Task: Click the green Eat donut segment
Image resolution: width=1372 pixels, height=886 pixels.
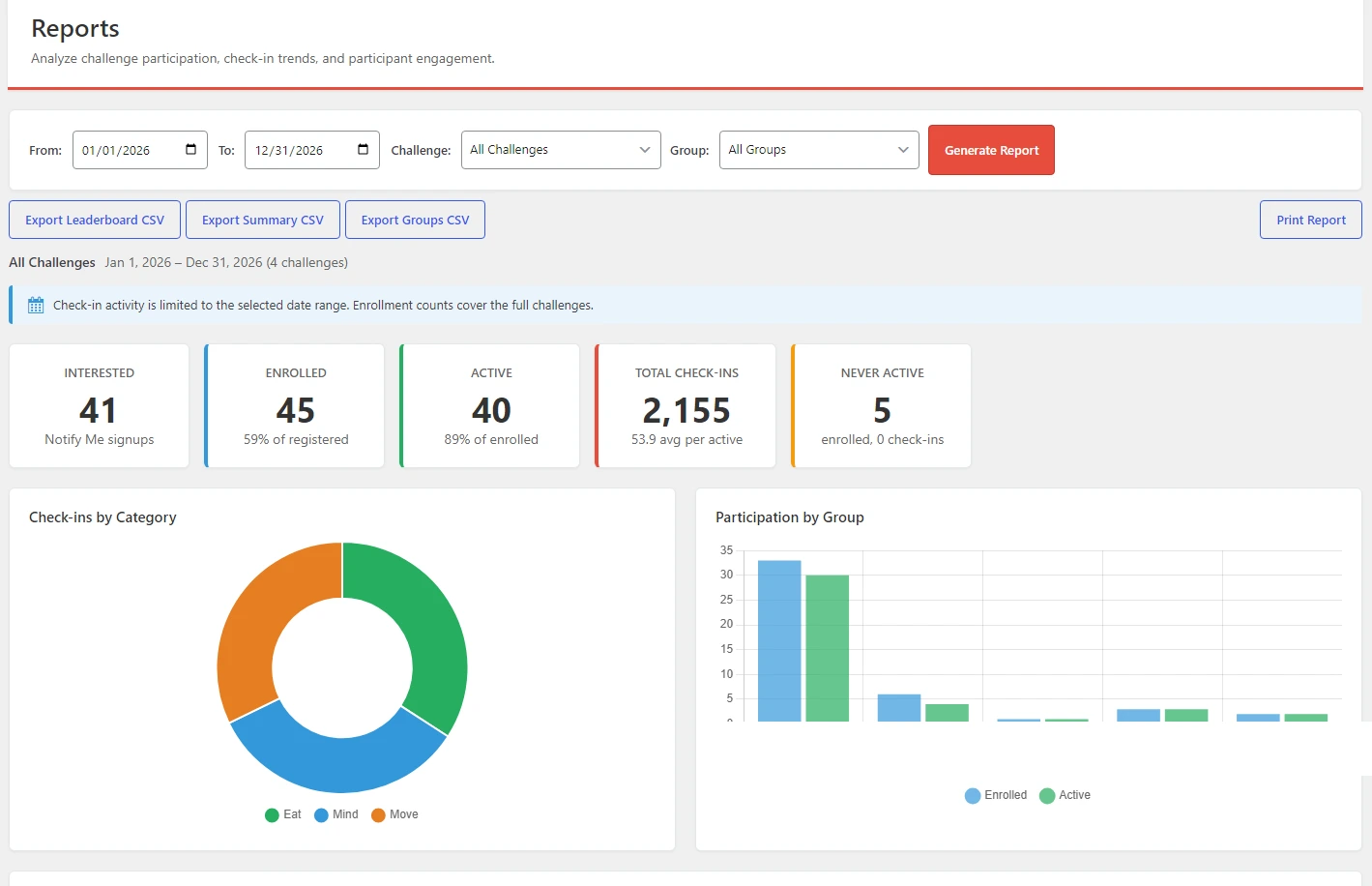Action: 427,619
